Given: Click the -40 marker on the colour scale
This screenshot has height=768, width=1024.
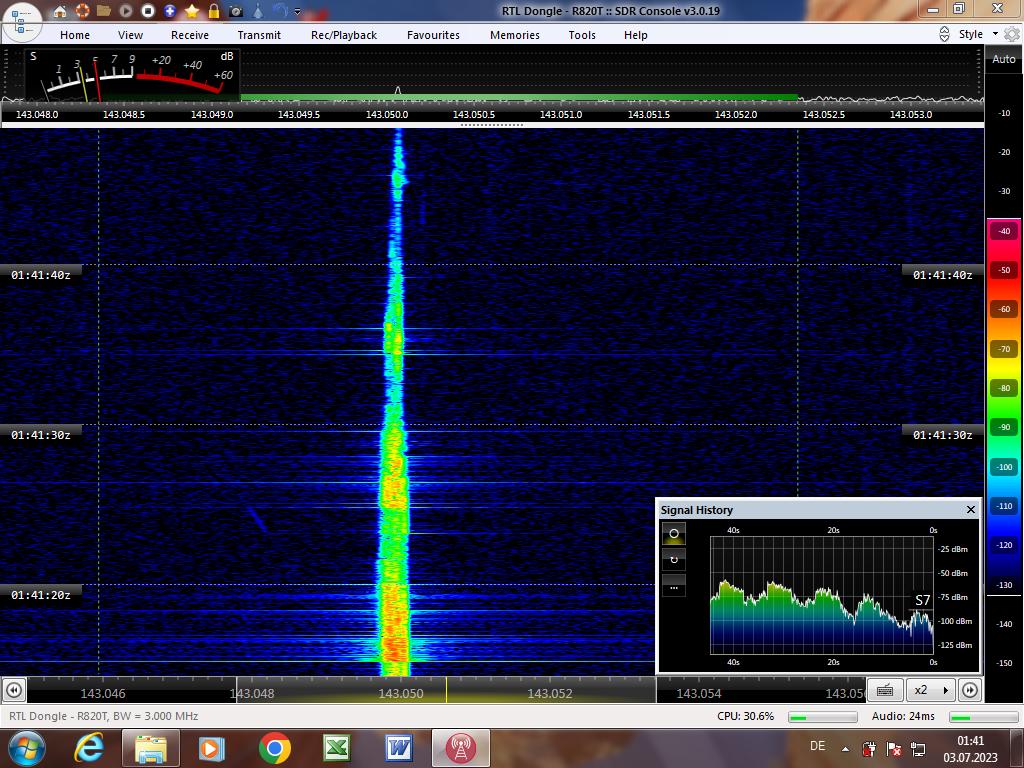Looking at the screenshot, I should 1004,231.
